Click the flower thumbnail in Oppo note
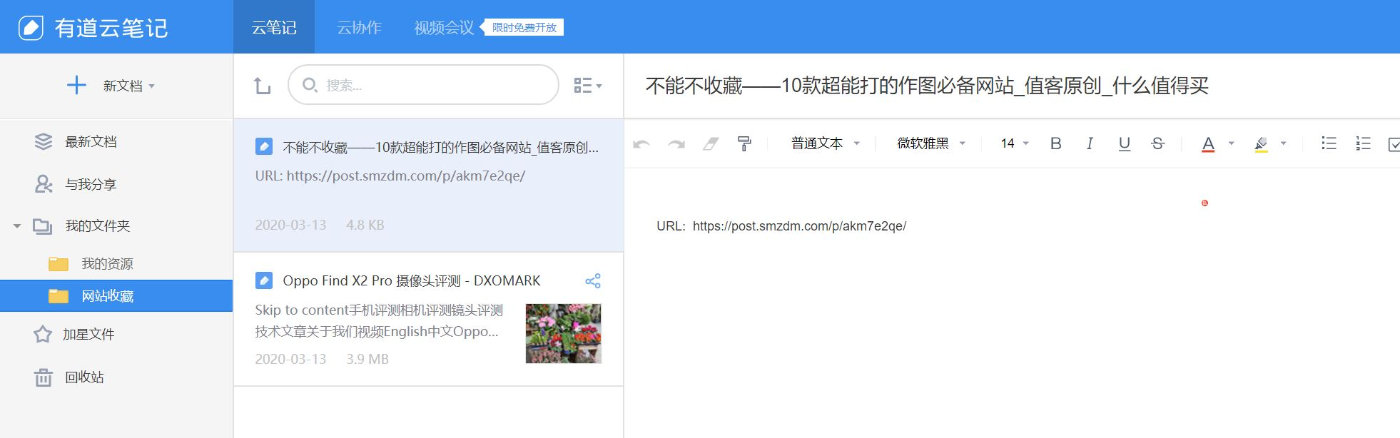Image resolution: width=1400 pixels, height=438 pixels. (x=563, y=333)
